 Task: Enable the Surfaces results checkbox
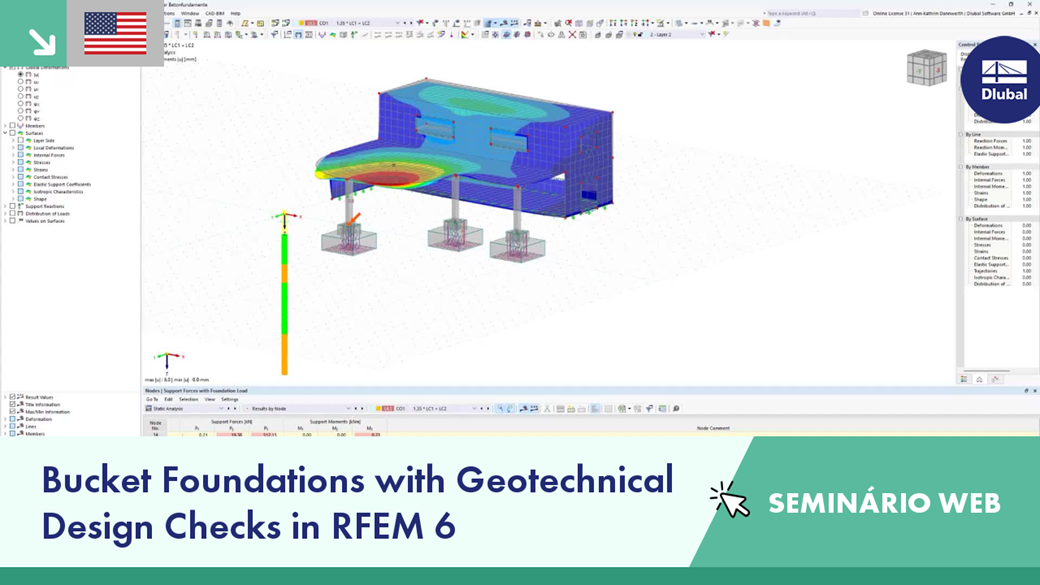(13, 133)
